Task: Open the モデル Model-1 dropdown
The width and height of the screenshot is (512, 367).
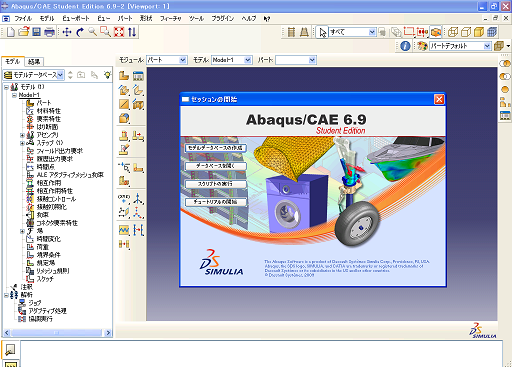Action: [x=231, y=60]
